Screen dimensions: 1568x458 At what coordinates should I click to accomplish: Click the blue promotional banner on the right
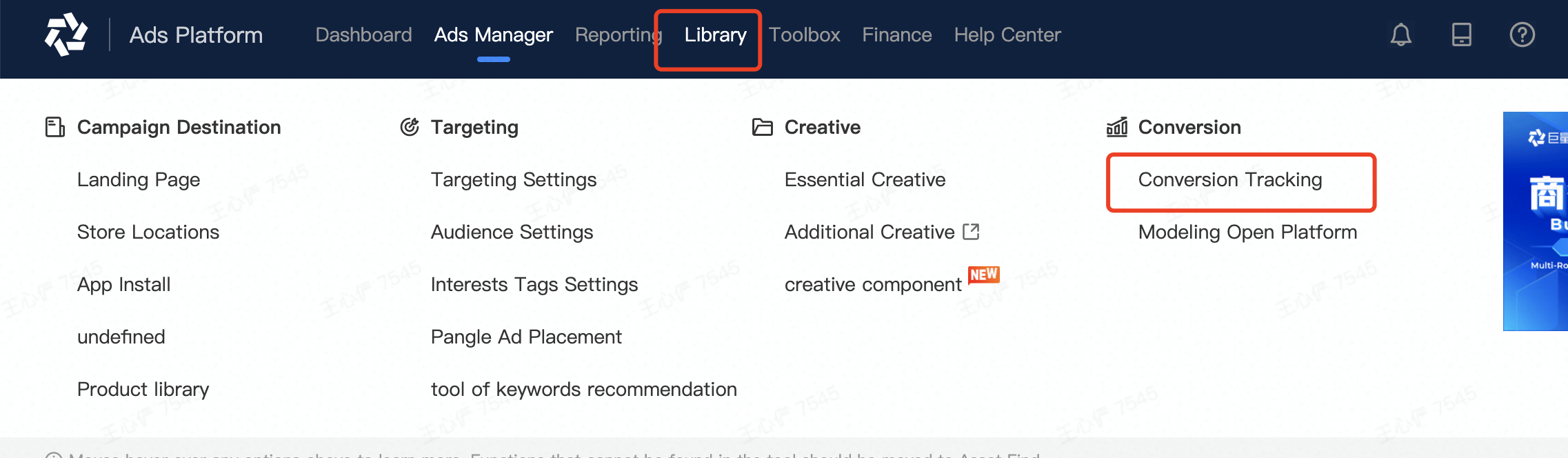point(1536,221)
